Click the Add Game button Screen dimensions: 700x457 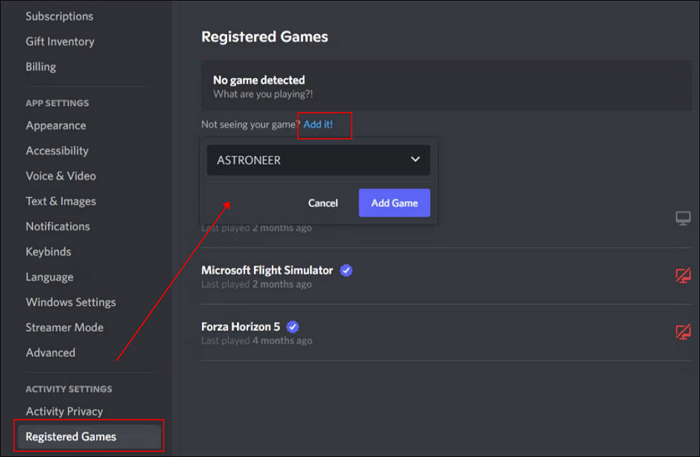(394, 203)
